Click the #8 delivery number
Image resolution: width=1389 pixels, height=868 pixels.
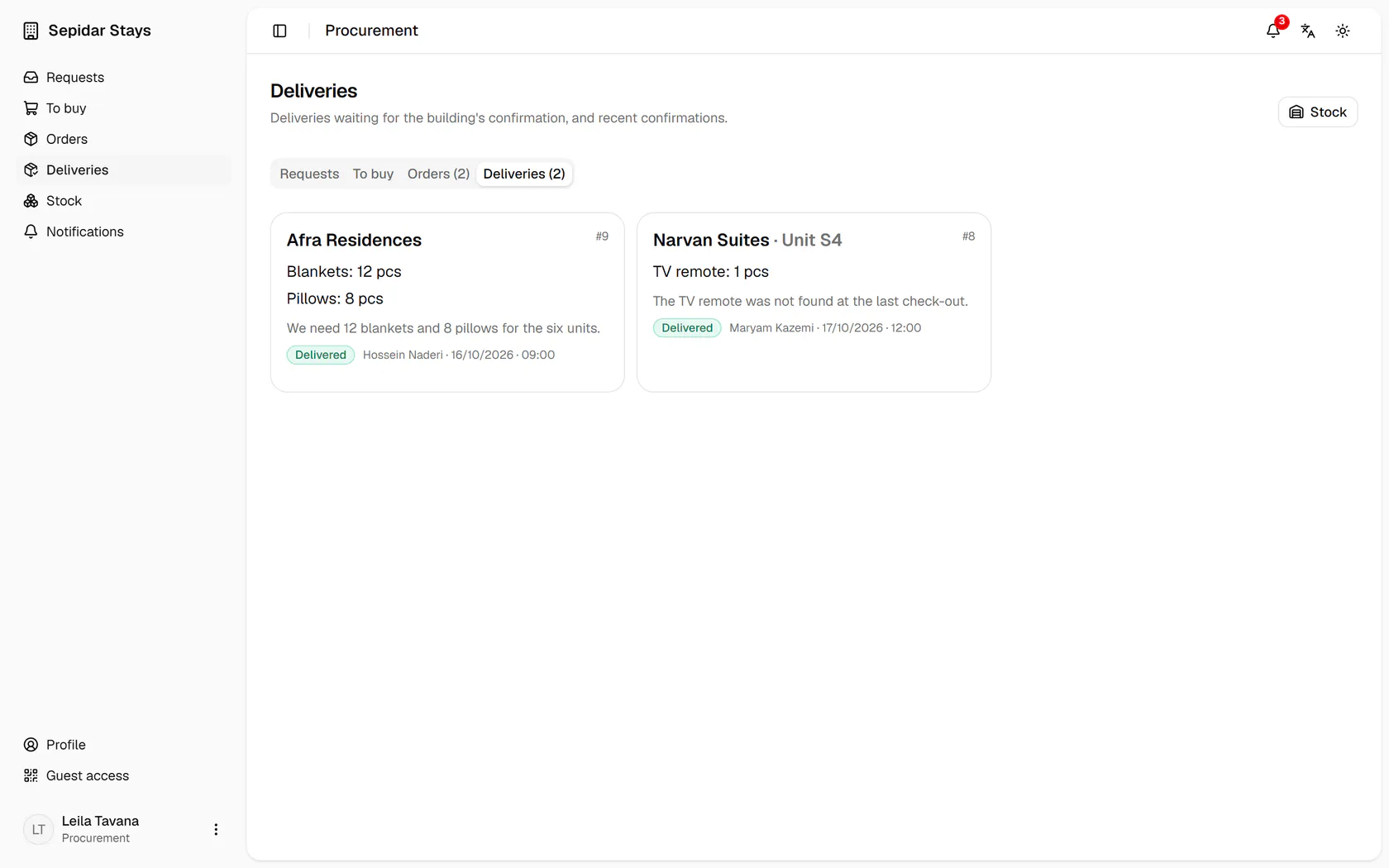click(968, 236)
